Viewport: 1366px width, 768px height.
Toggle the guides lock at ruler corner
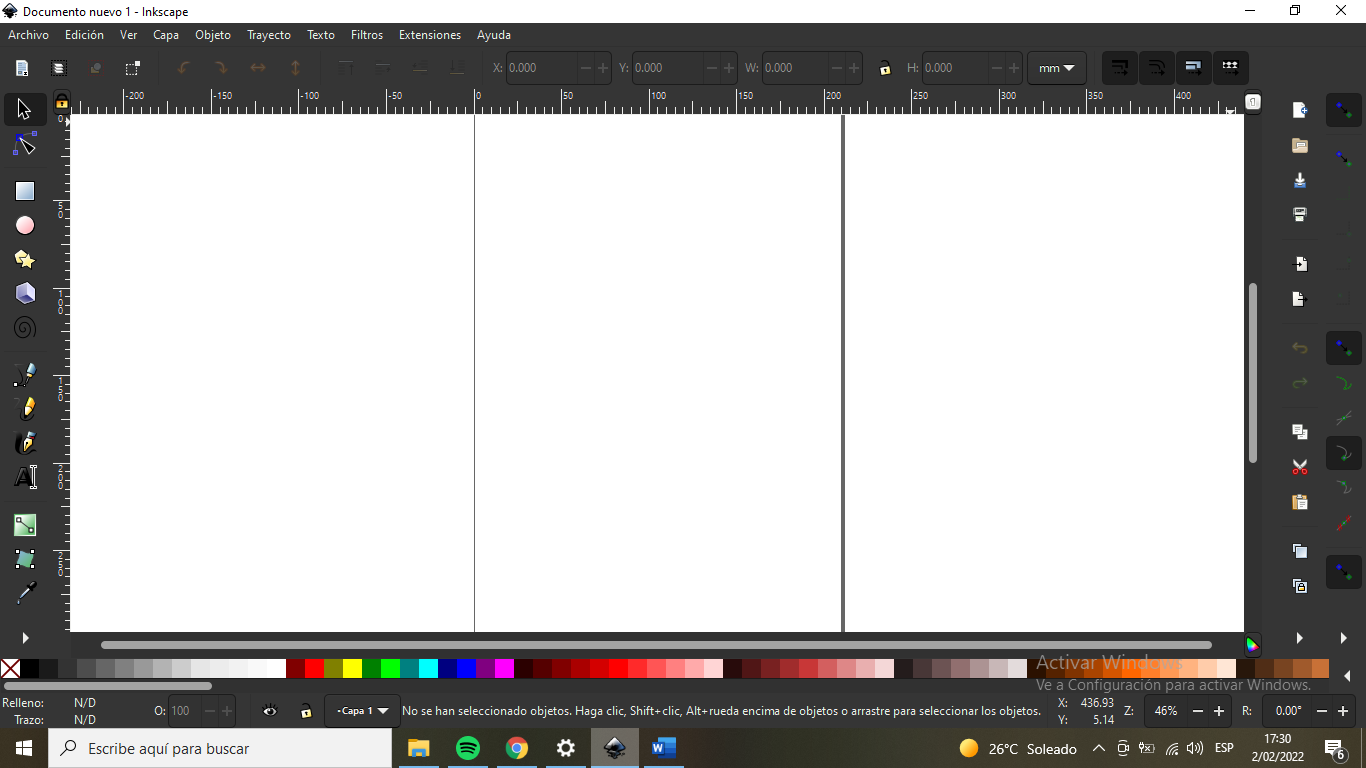point(62,102)
